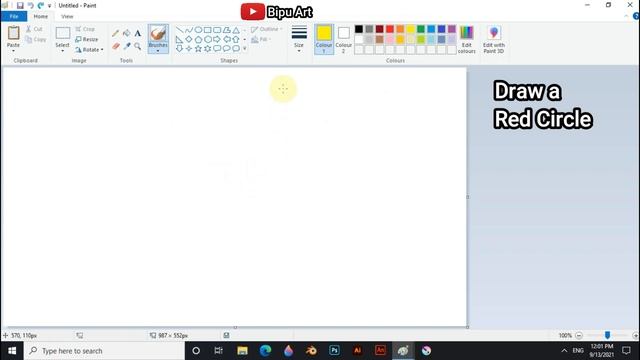Choose the Six-point star shape
This screenshot has width=640, height=360.
[207, 49]
